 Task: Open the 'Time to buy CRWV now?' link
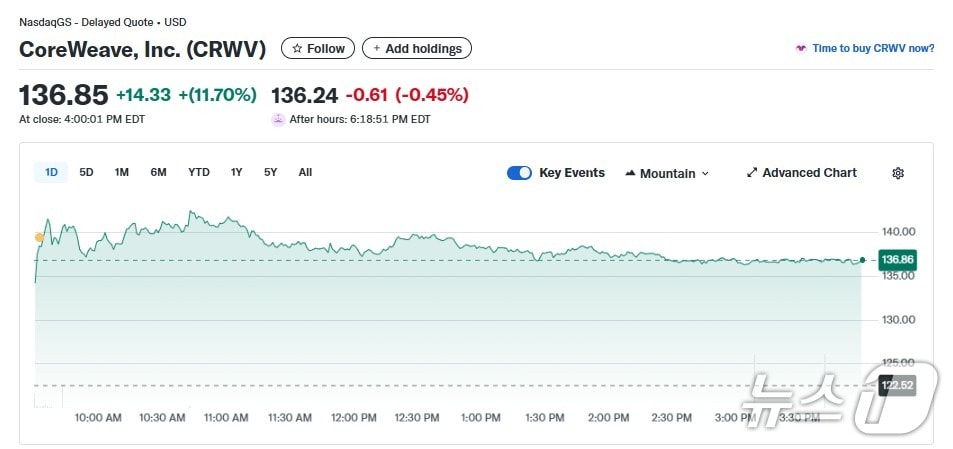[x=873, y=48]
